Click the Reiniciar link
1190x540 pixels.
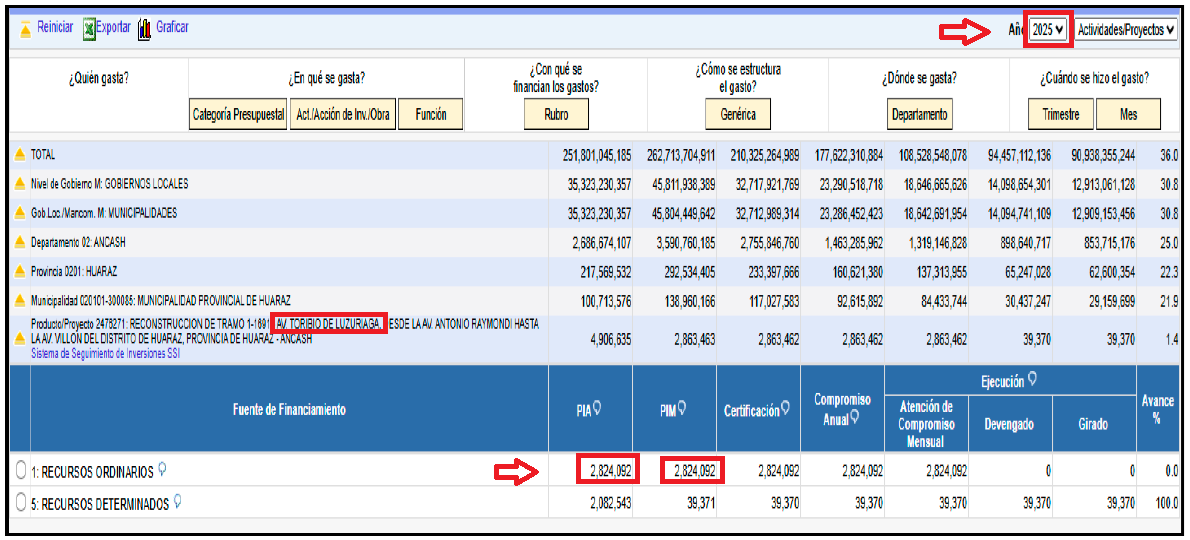click(x=55, y=27)
